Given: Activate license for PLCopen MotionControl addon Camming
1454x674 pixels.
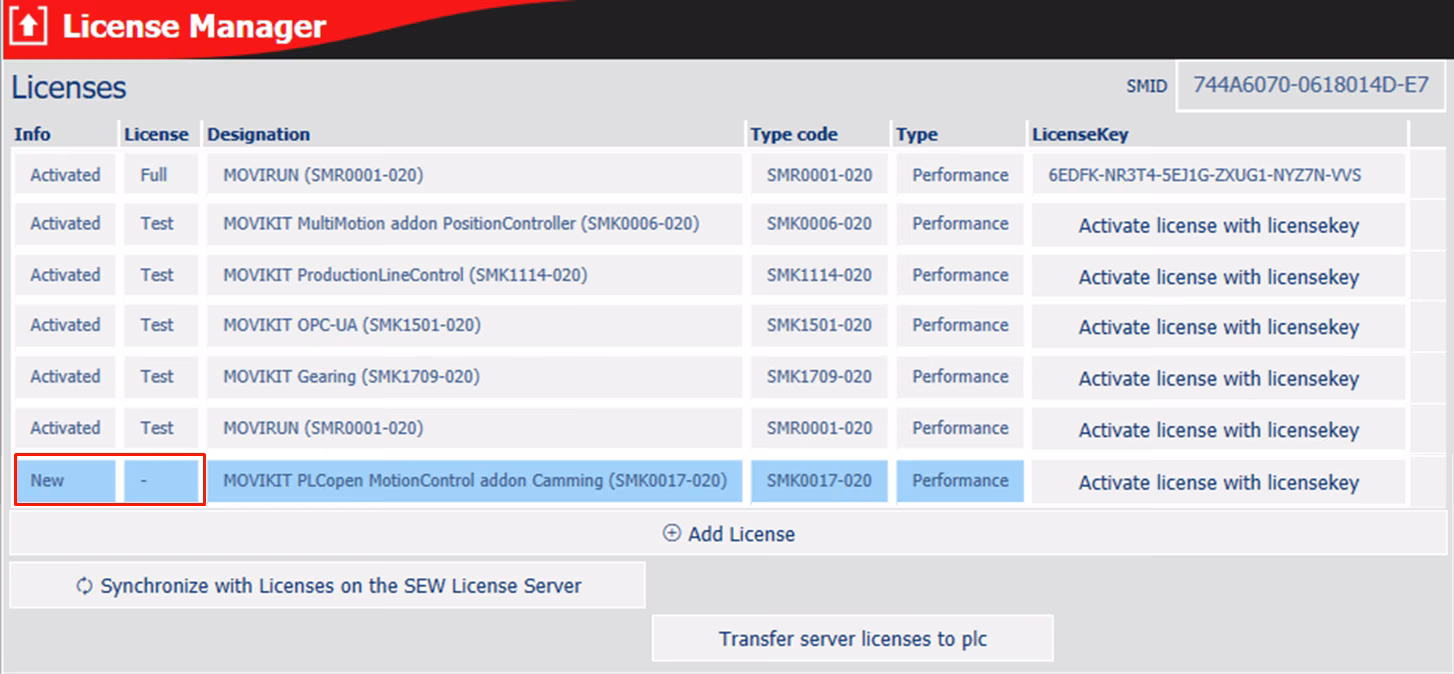Looking at the screenshot, I should click(1218, 481).
